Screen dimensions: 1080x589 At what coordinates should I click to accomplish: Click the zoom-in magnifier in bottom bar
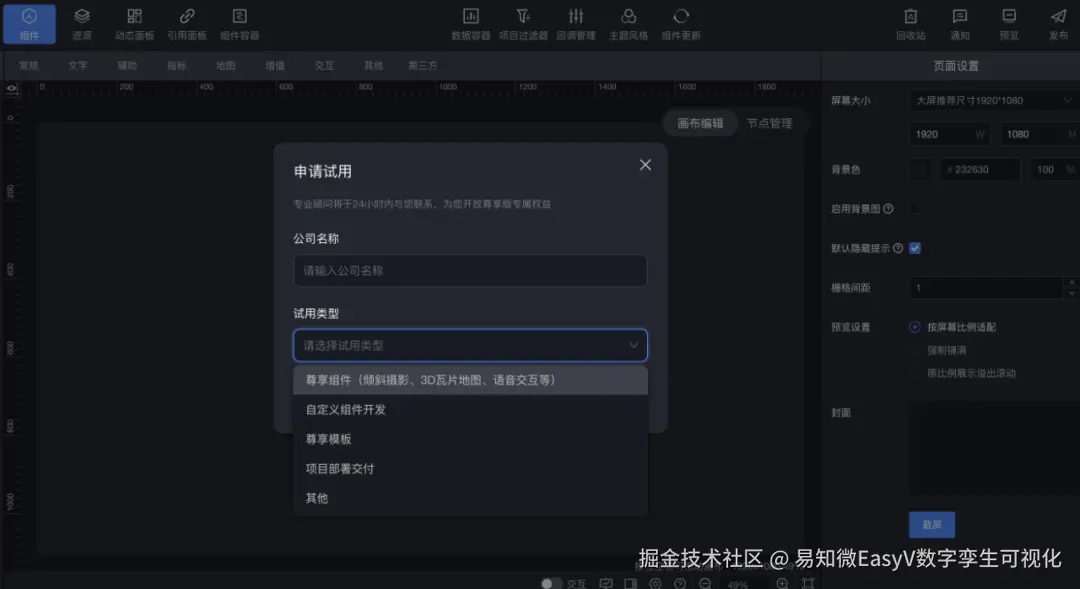(782, 583)
